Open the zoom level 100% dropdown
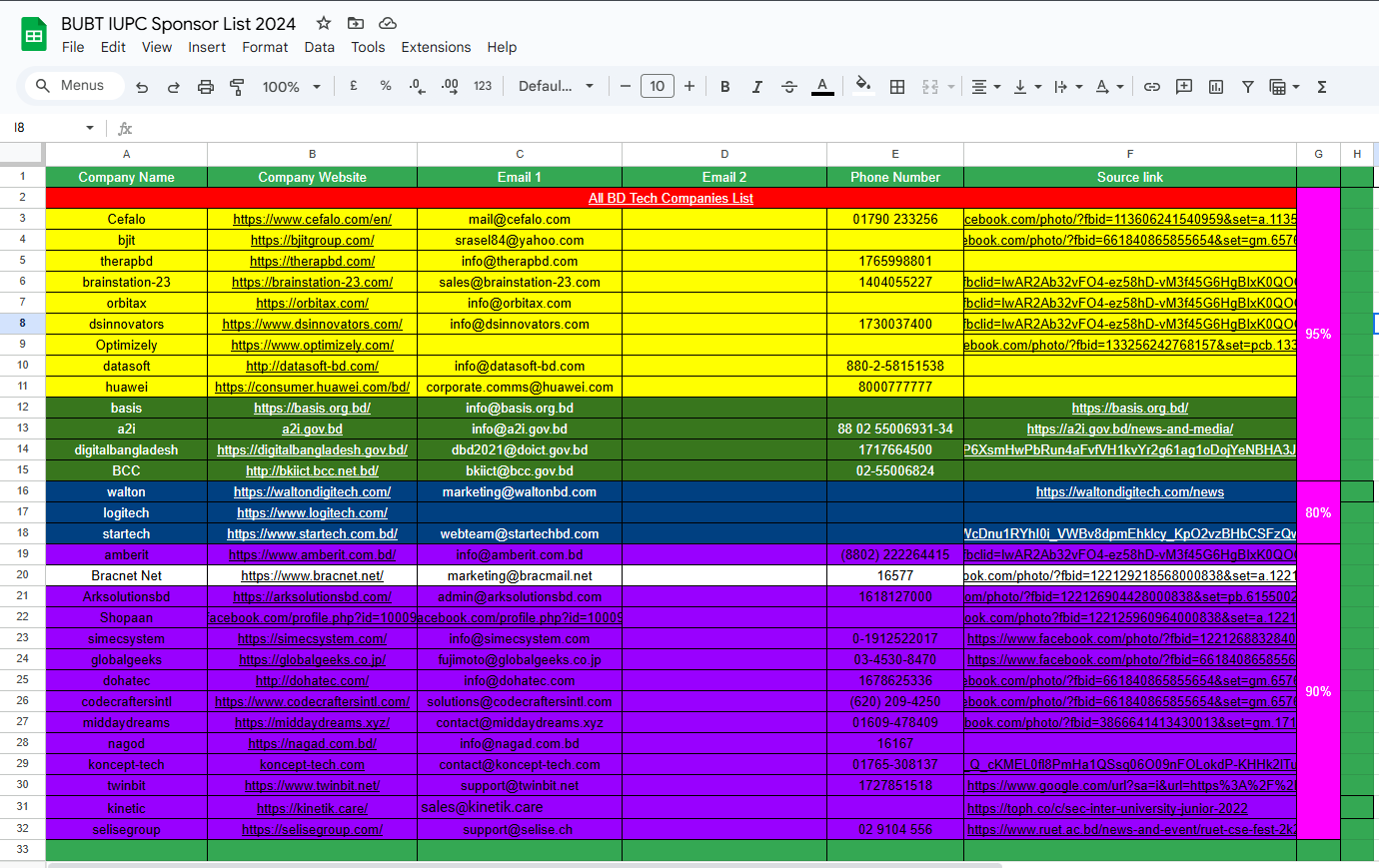The image size is (1379, 868). pos(291,87)
